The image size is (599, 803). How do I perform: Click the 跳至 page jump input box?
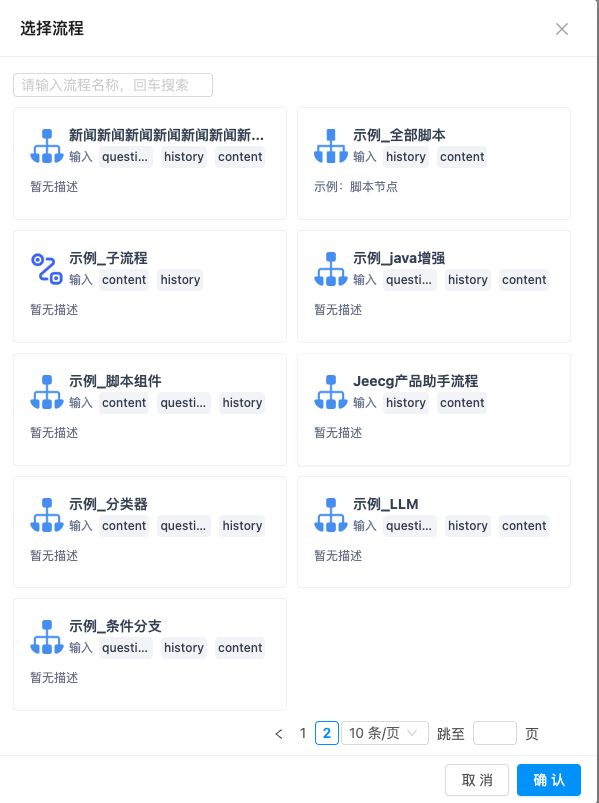(x=495, y=733)
